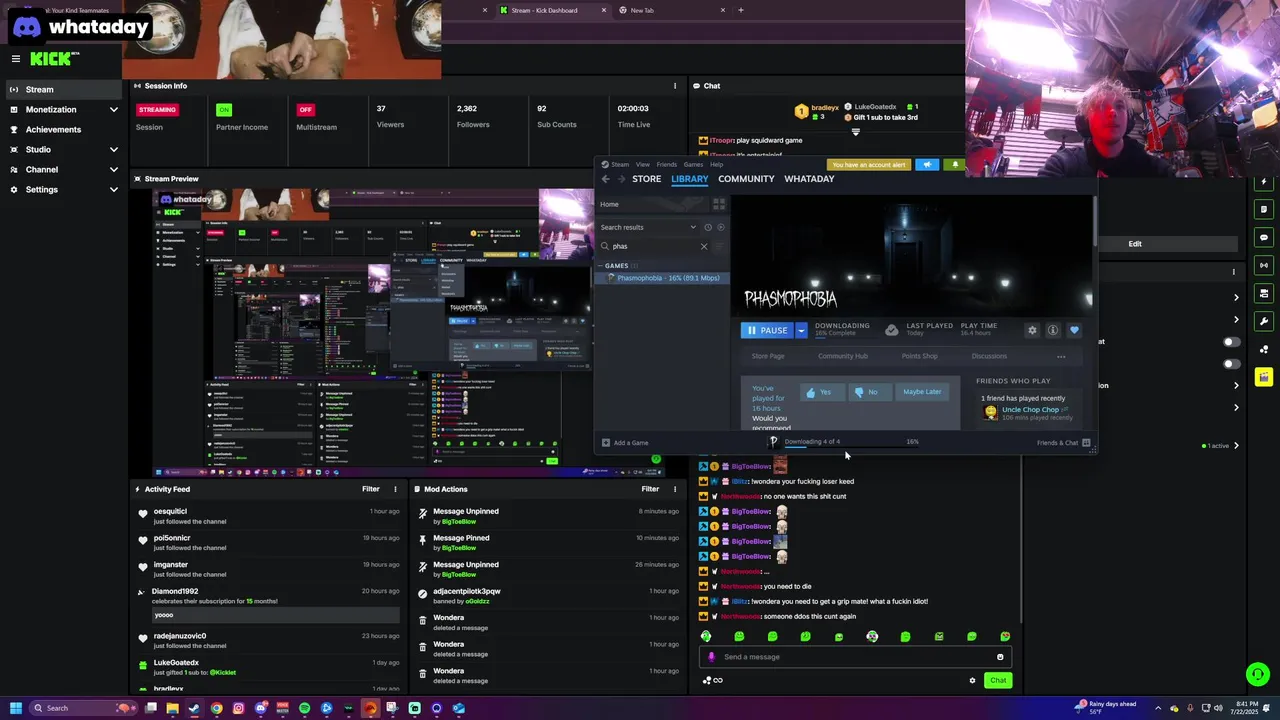Click the Steam announcements megaphone icon
Viewport: 1280px width, 720px height.
tap(927, 165)
